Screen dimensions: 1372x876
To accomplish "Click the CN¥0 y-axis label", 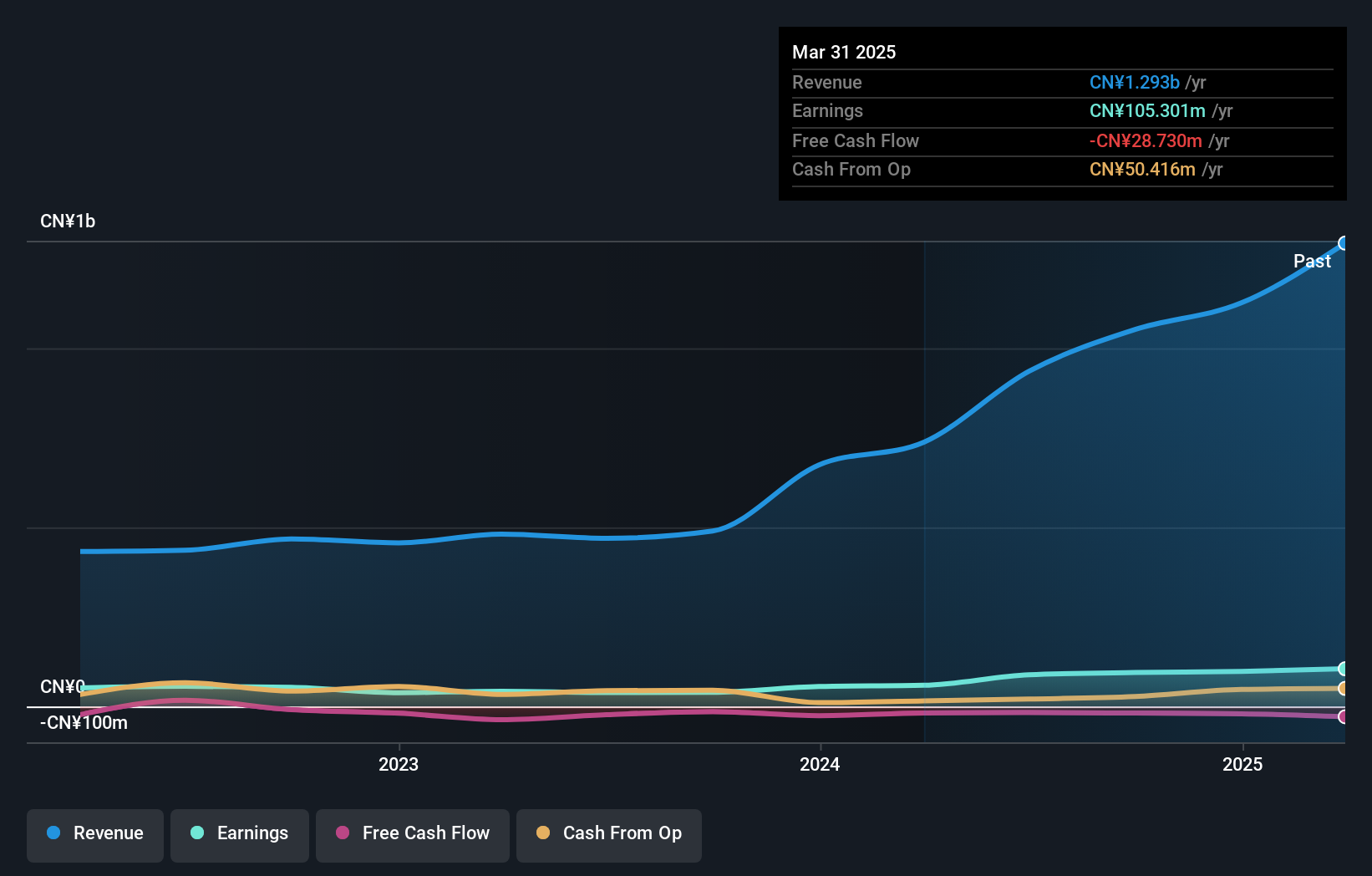I will (63, 686).
